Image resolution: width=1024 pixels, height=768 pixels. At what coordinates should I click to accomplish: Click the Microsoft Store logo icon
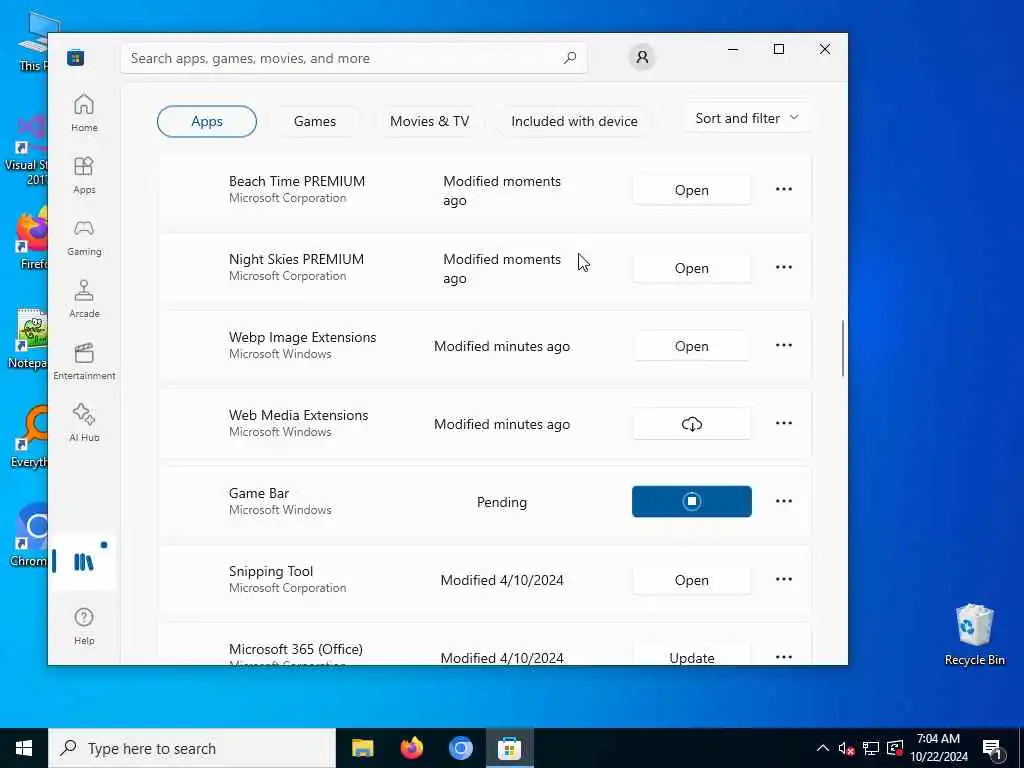pyautogui.click(x=75, y=58)
